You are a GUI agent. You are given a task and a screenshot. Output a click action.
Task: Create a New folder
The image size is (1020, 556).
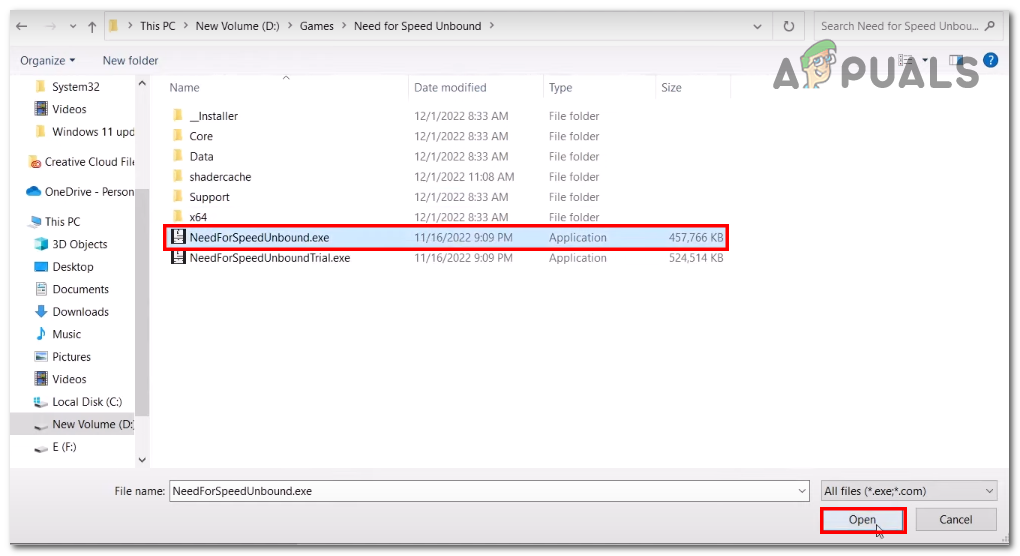[x=130, y=60]
